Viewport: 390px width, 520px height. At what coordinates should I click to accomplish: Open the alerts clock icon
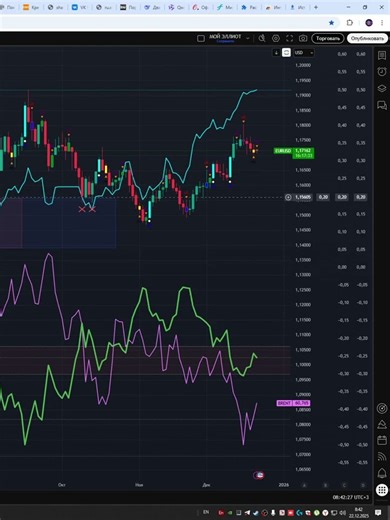[x=382, y=71]
